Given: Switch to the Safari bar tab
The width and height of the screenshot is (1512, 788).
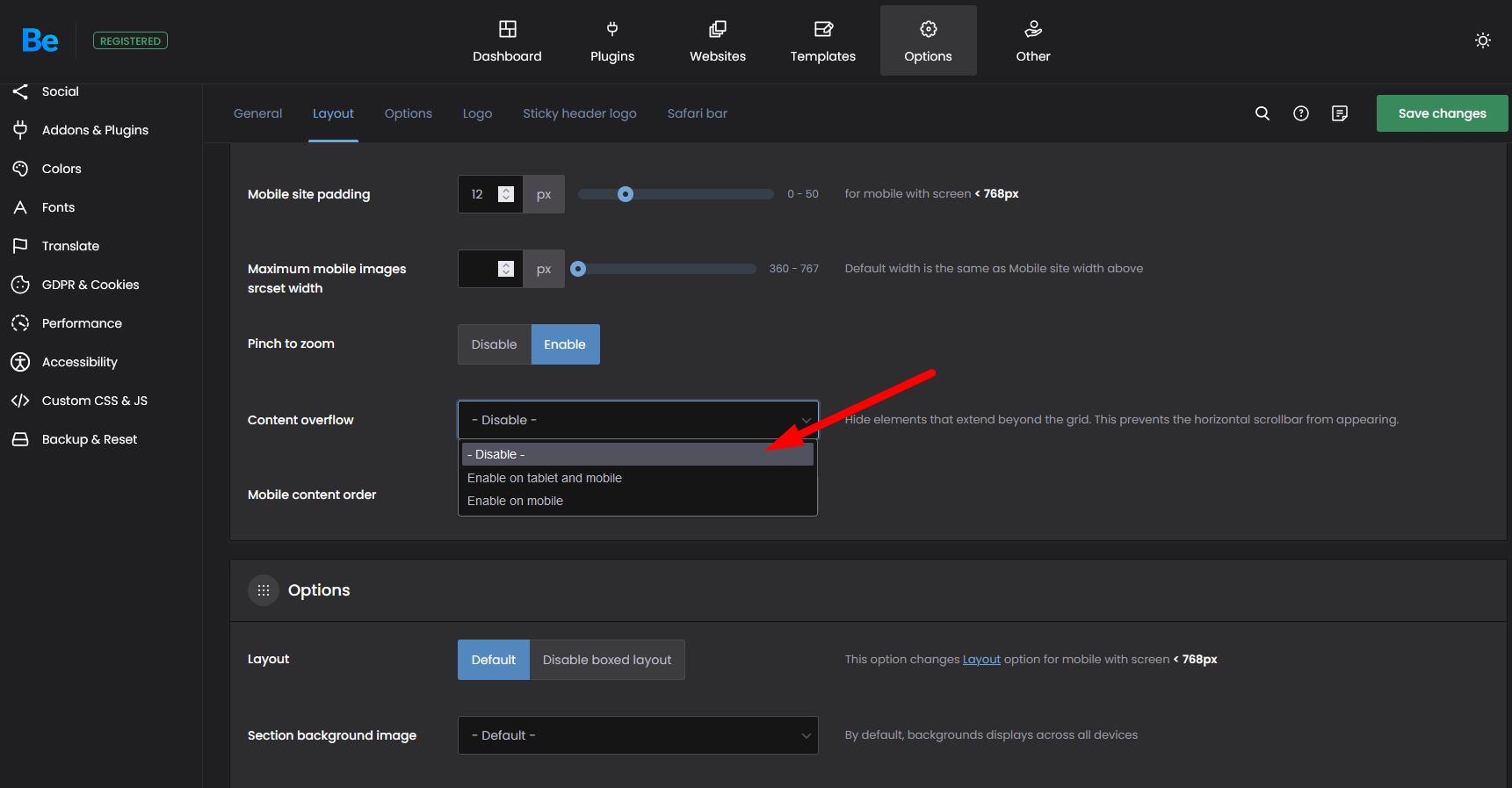Looking at the screenshot, I should (x=698, y=113).
